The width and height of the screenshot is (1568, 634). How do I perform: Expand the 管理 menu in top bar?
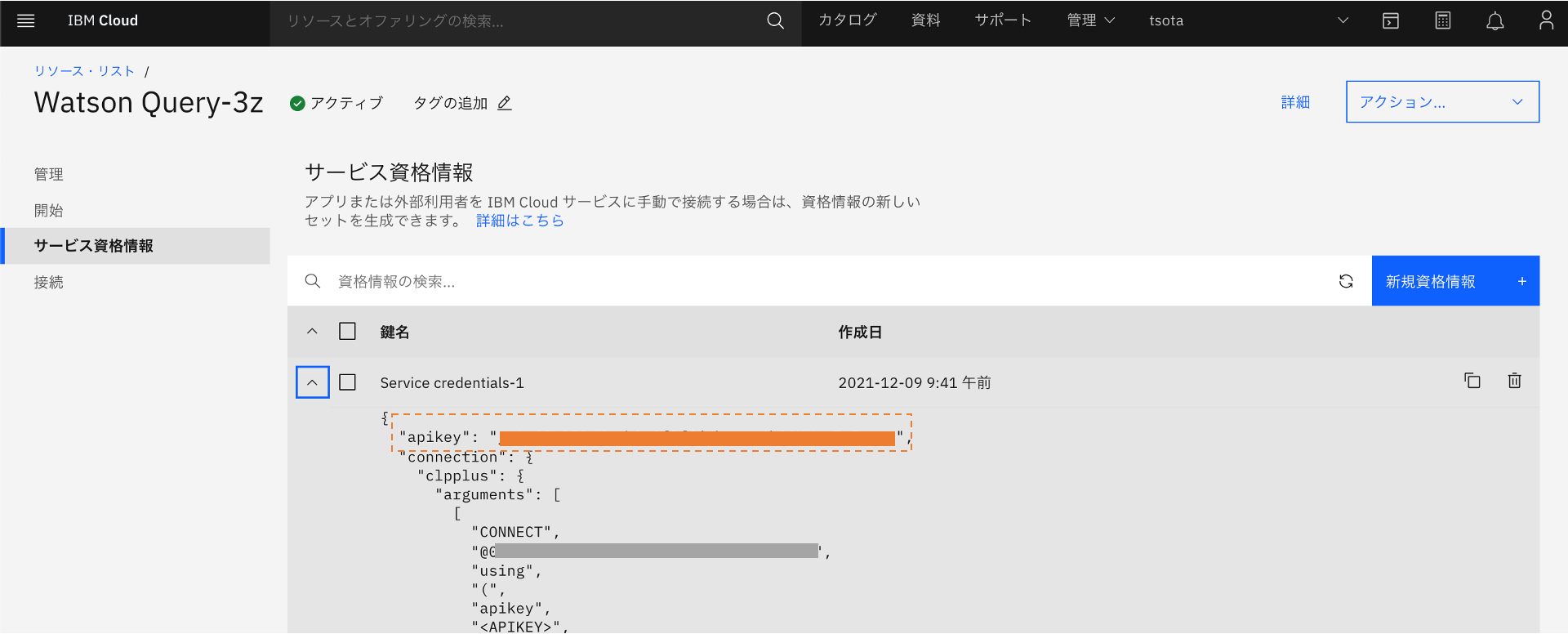point(1090,21)
